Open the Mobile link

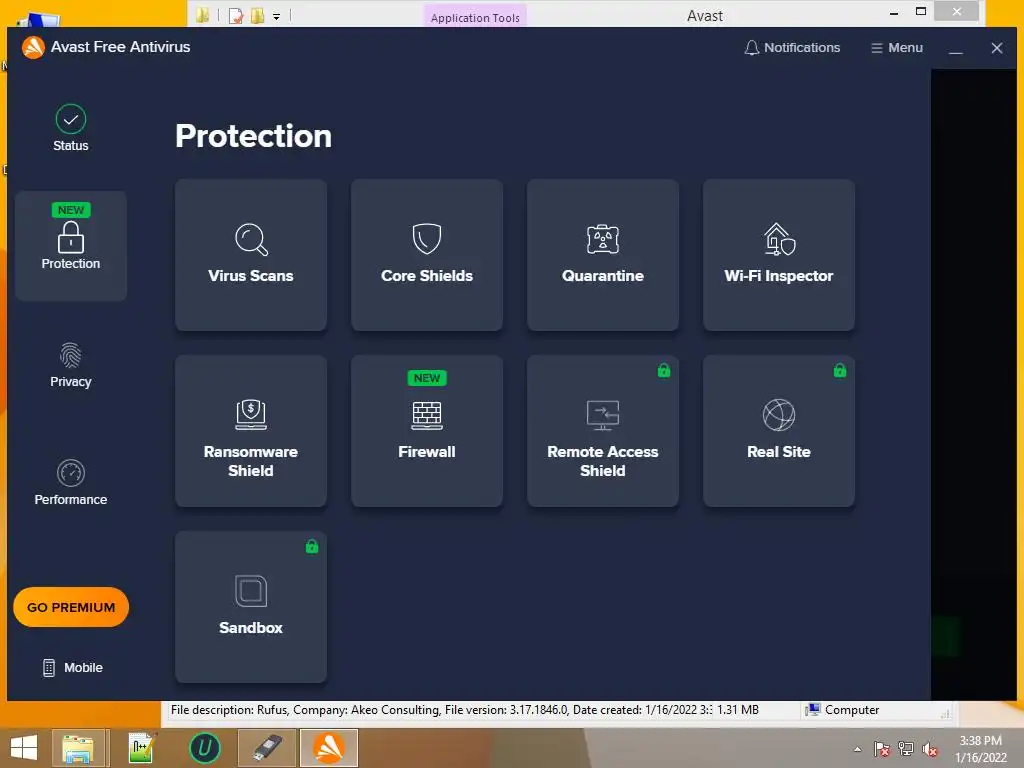[72, 667]
